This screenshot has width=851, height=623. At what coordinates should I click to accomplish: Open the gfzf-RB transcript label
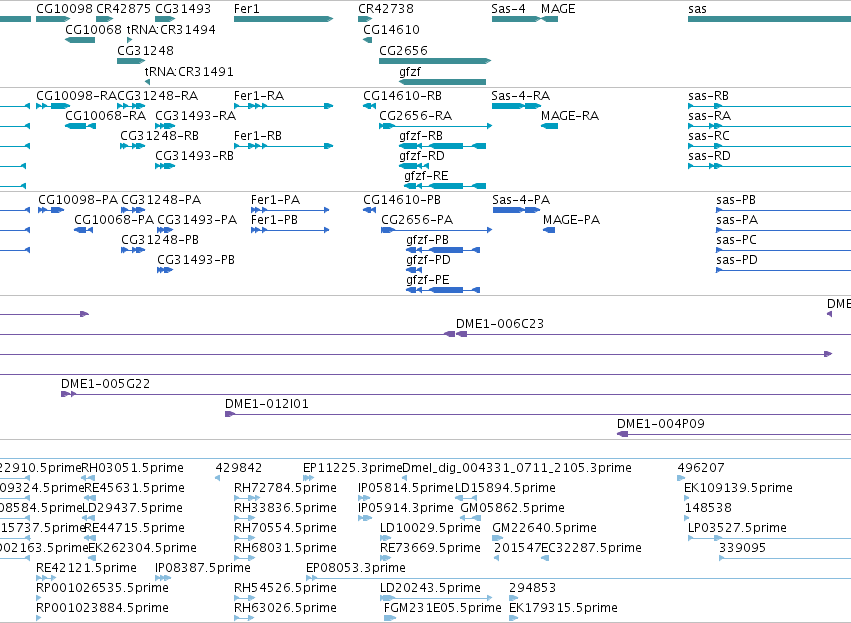(x=421, y=136)
